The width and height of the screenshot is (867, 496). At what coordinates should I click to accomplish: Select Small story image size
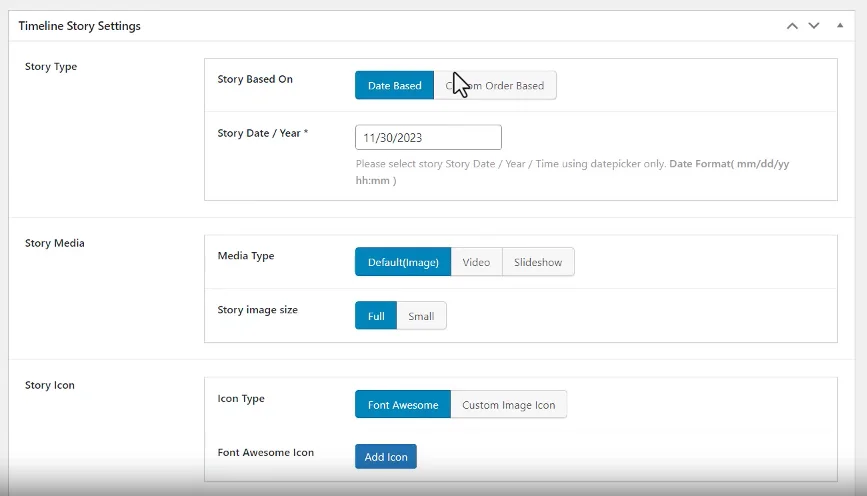[x=421, y=316]
